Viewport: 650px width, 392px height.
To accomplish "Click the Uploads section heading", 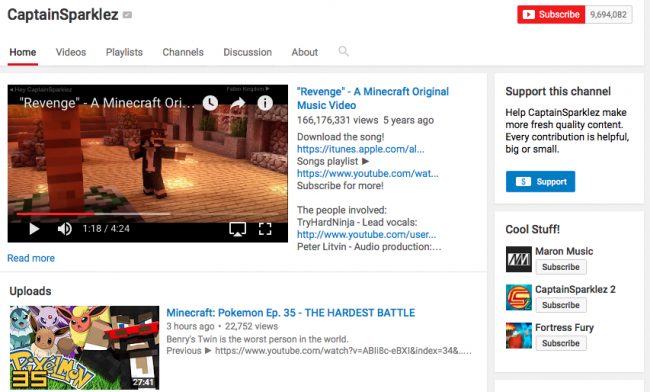I will 30,291.
